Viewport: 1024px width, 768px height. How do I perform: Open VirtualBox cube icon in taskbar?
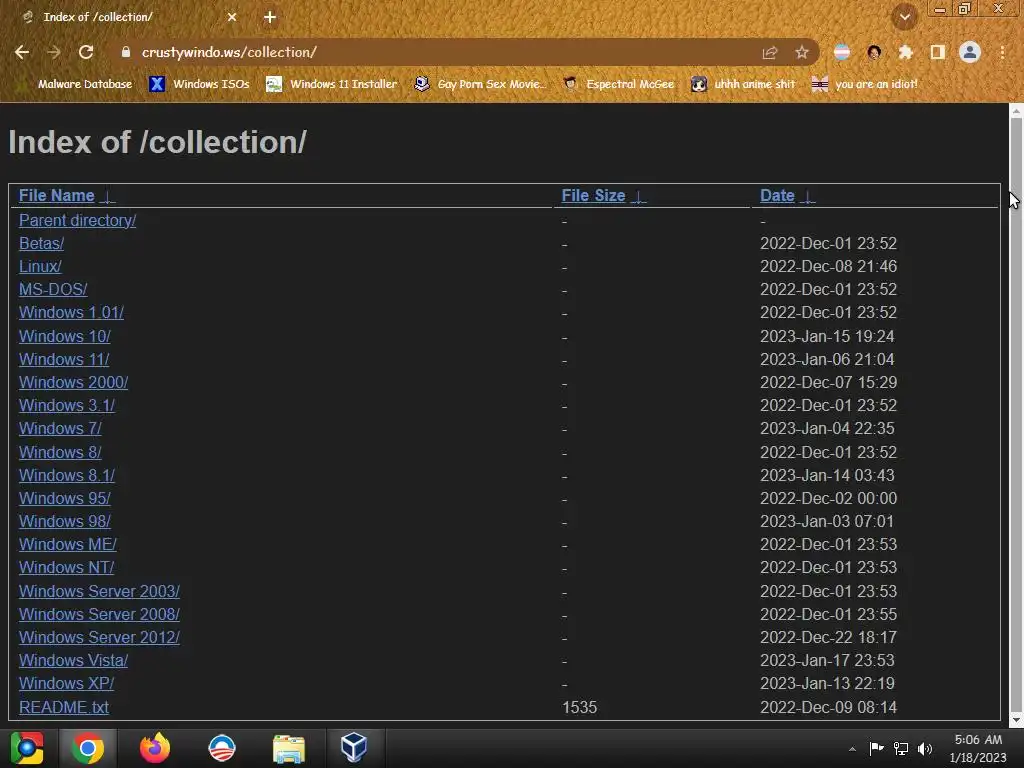coord(353,748)
